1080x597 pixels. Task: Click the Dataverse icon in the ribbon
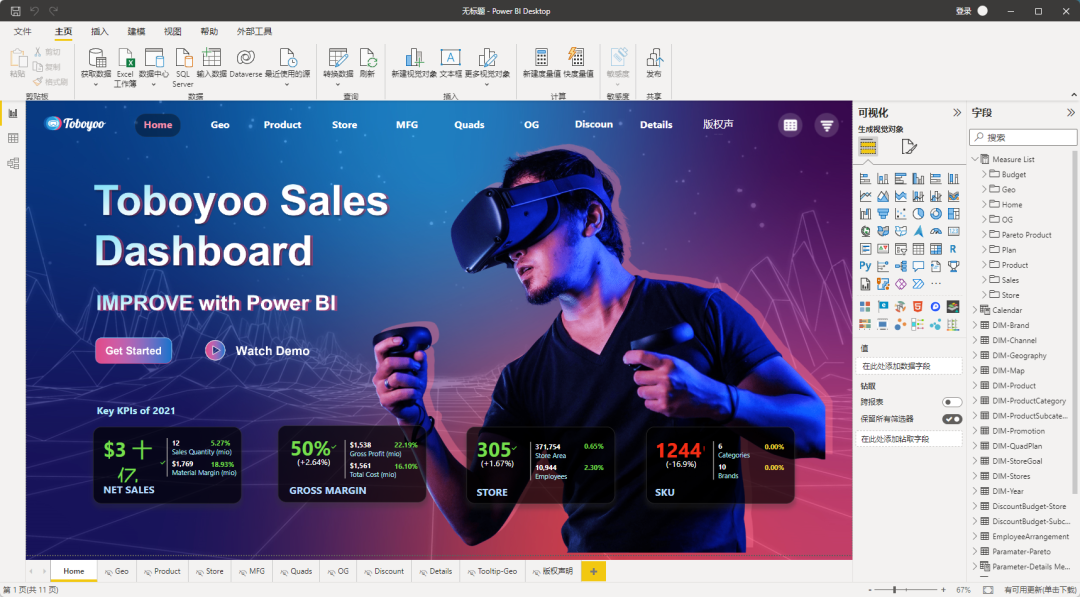[x=245, y=57]
